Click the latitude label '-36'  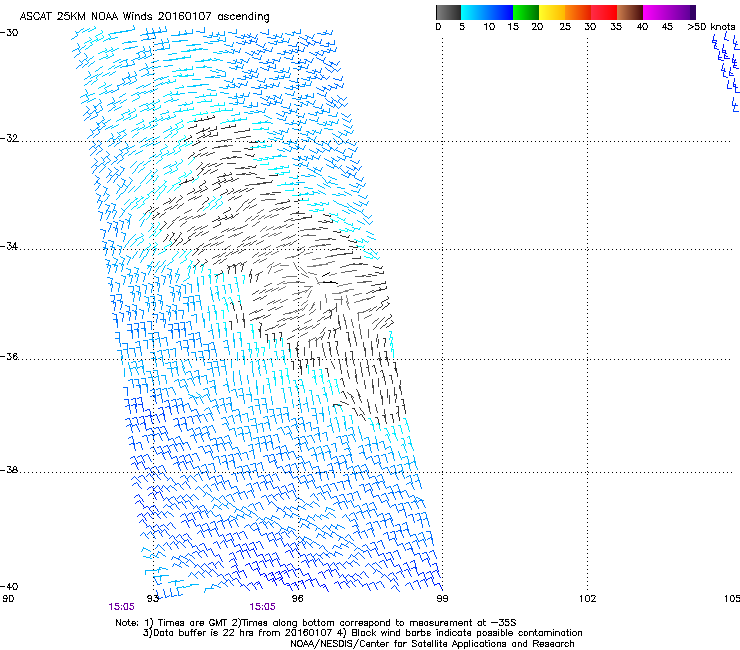[9, 356]
